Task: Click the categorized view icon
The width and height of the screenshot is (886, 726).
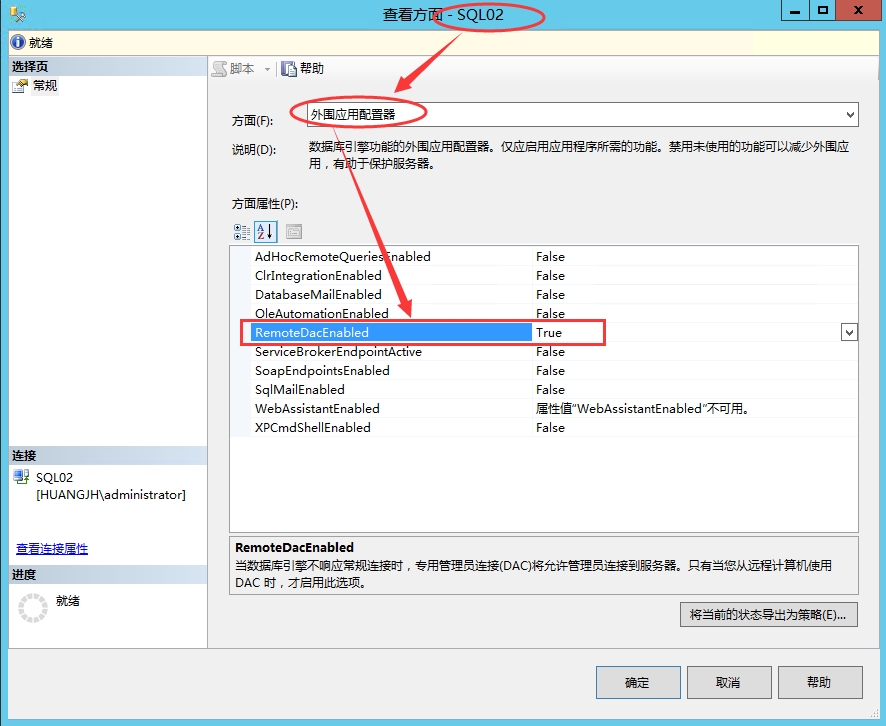Action: 242,232
